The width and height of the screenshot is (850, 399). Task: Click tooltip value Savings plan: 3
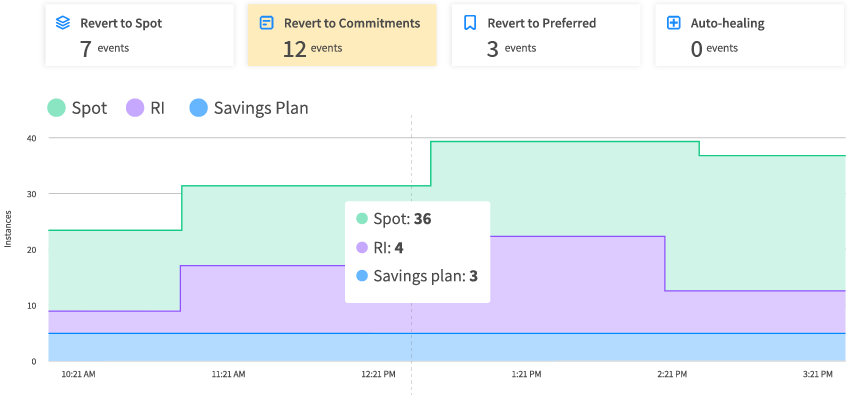click(x=417, y=276)
